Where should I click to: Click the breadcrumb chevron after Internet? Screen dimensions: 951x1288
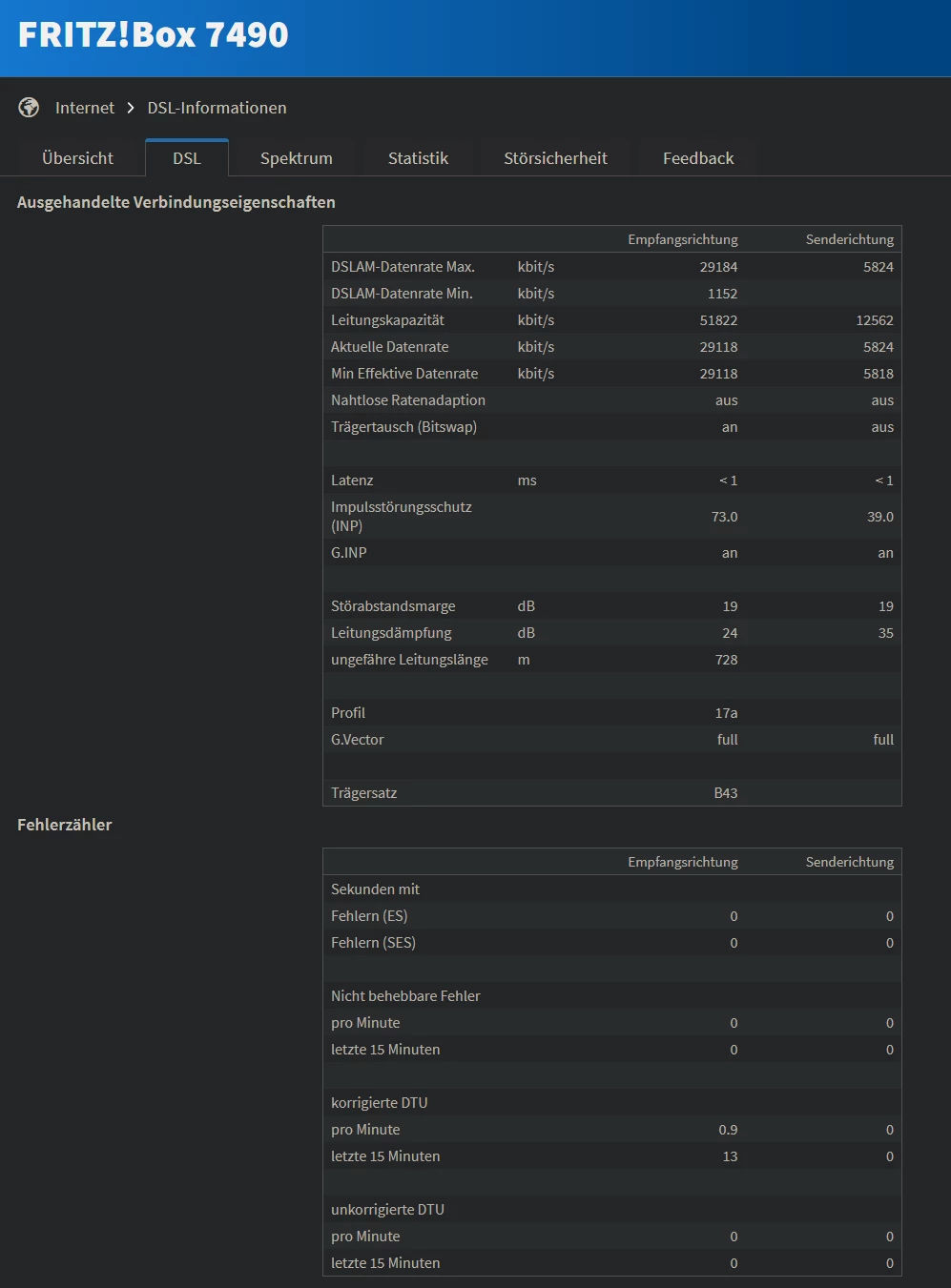coord(131,108)
